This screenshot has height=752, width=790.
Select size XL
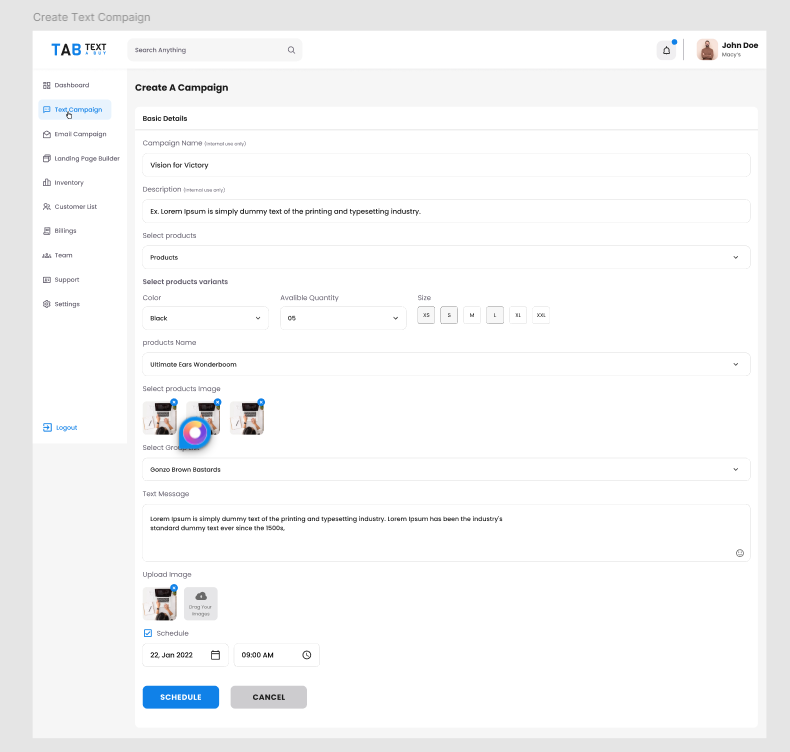[518, 315]
